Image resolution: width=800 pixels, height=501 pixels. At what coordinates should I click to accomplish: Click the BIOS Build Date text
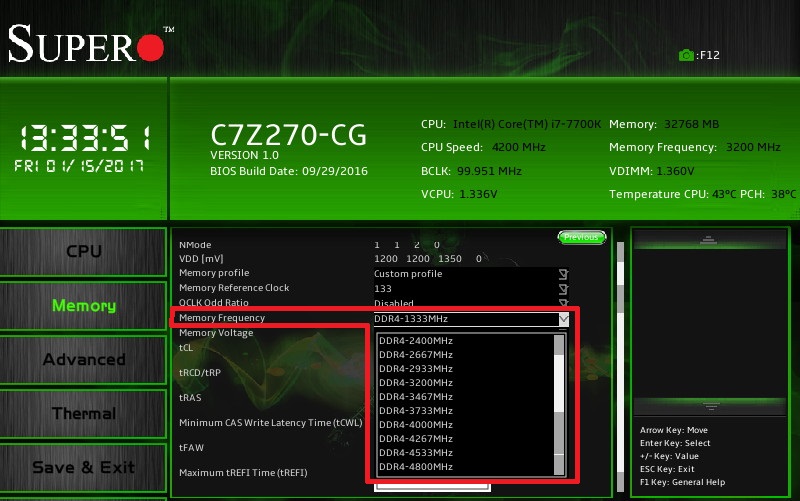click(289, 171)
